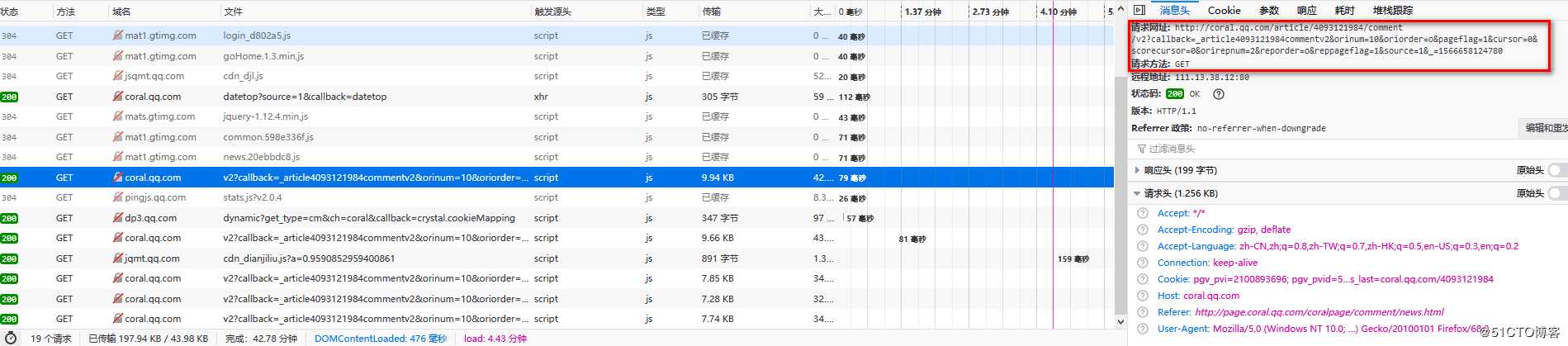Click insecure lock icon beside jqmt.qq.com
Image resolution: width=1568 pixels, height=346 pixels.
point(118,258)
